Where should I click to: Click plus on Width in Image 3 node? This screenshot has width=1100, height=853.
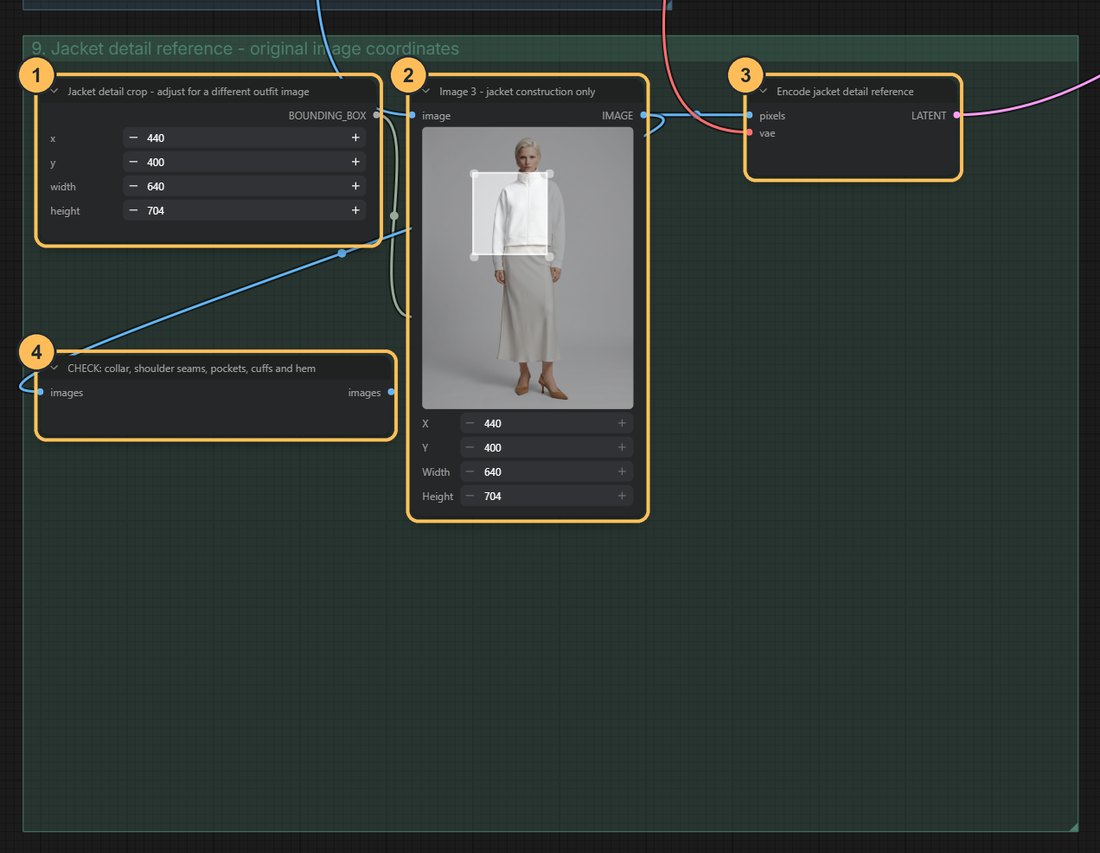click(x=622, y=471)
